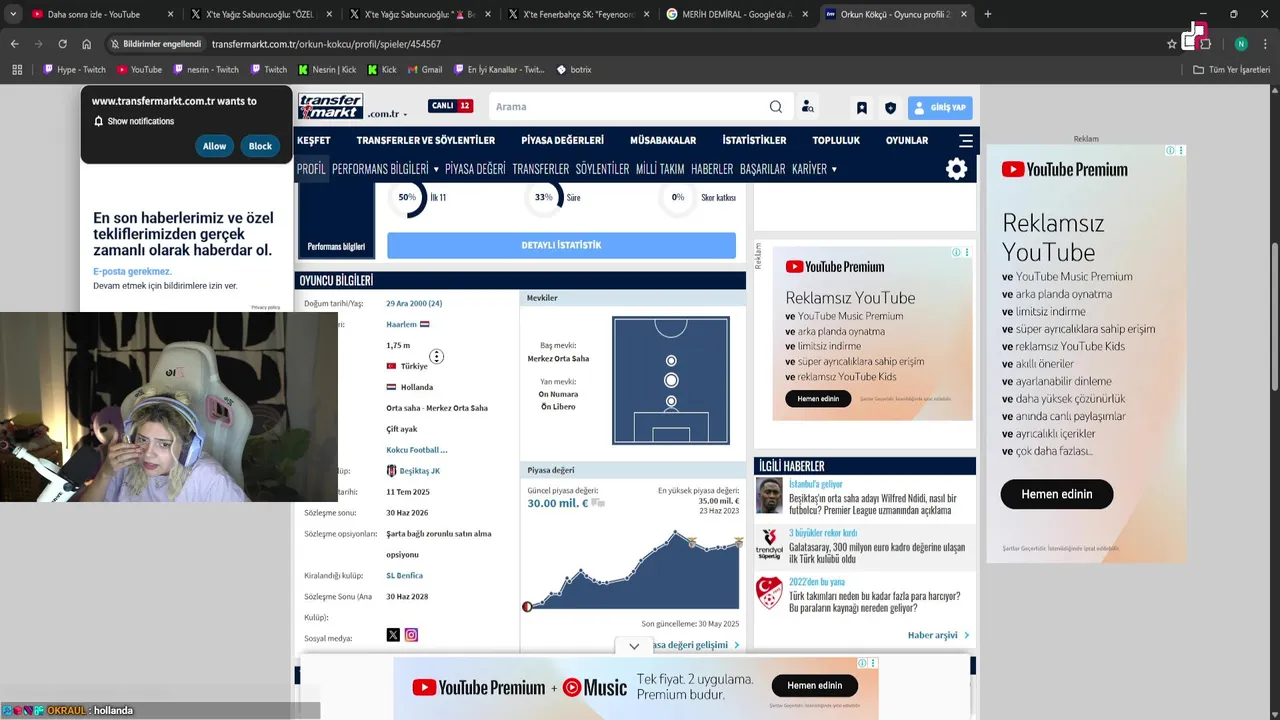Click the market value chart peak point
This screenshot has height=720, width=1280.
[x=675, y=532]
